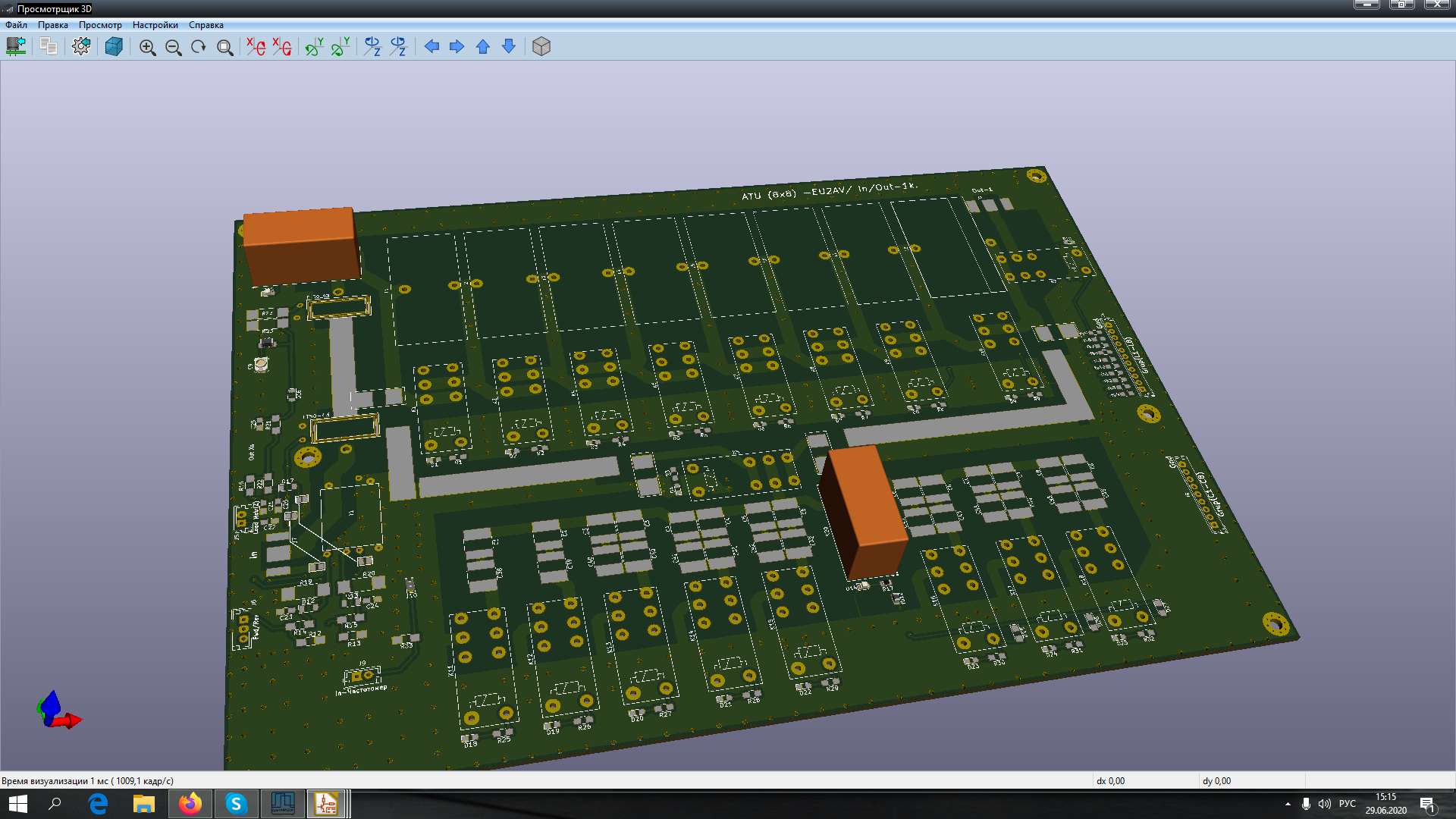Open the Справка menu
Viewport: 1456px width, 819px height.
206,25
